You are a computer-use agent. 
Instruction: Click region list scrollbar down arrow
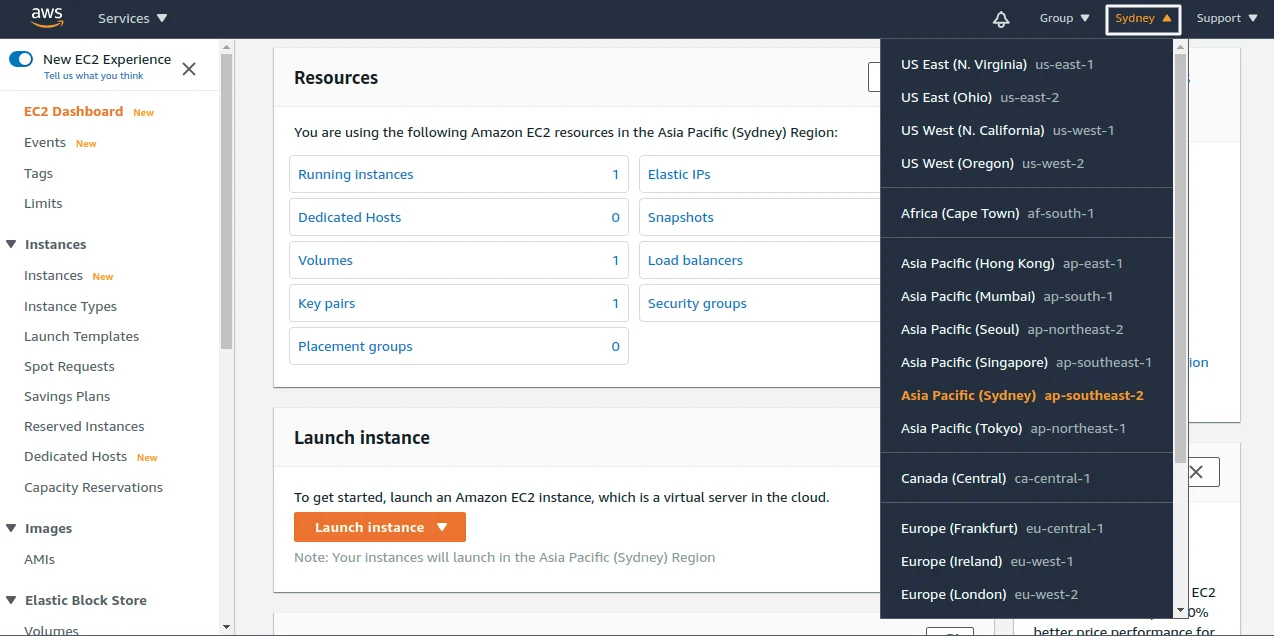1180,610
